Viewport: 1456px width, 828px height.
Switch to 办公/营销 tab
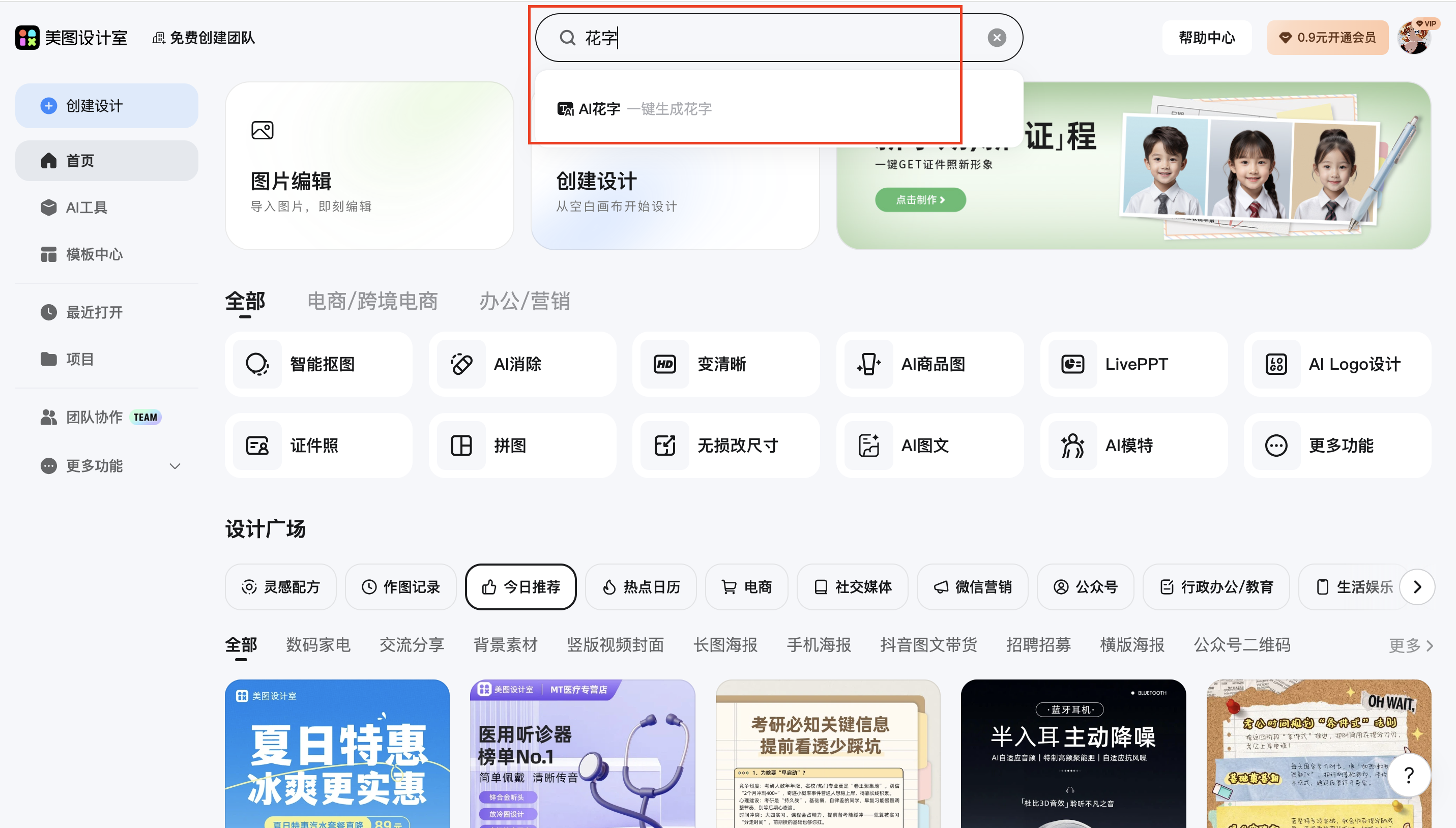[x=525, y=302]
